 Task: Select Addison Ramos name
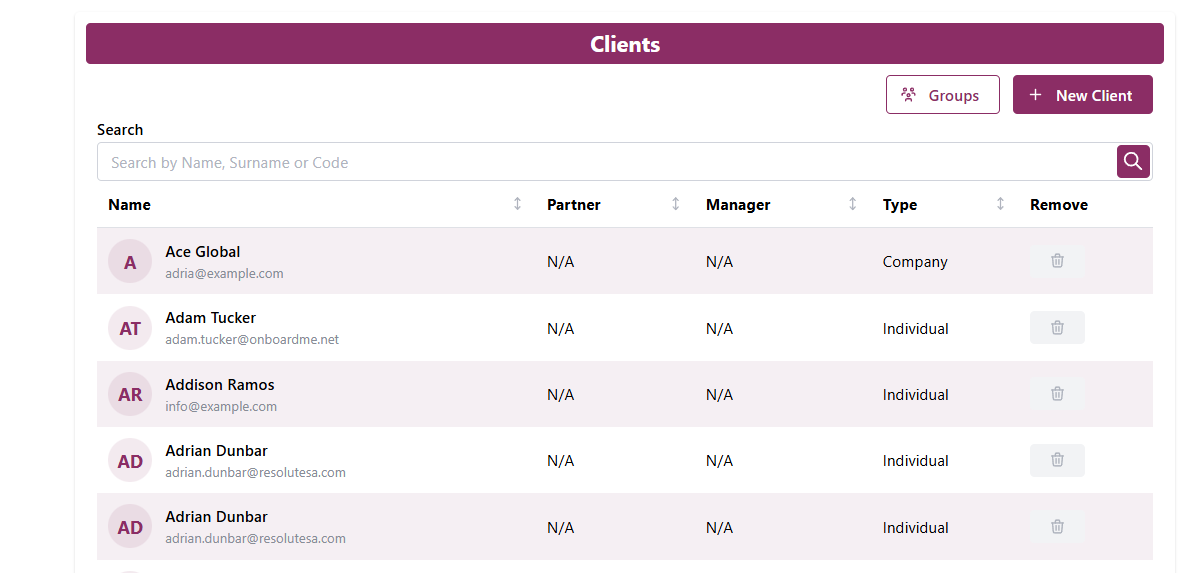coord(220,385)
